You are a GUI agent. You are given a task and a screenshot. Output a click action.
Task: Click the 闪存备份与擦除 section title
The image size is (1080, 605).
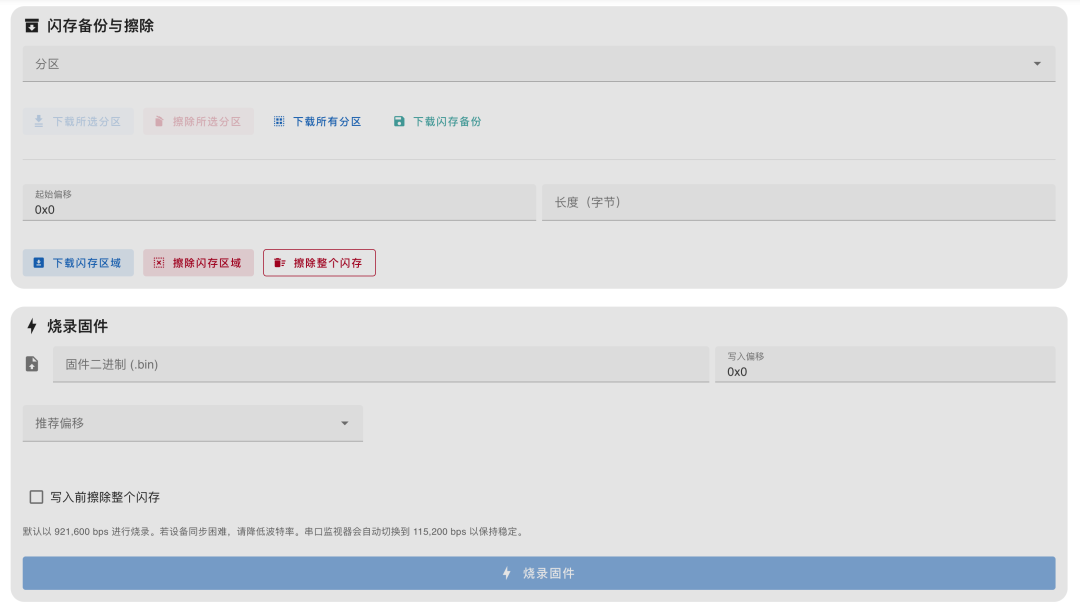(101, 26)
